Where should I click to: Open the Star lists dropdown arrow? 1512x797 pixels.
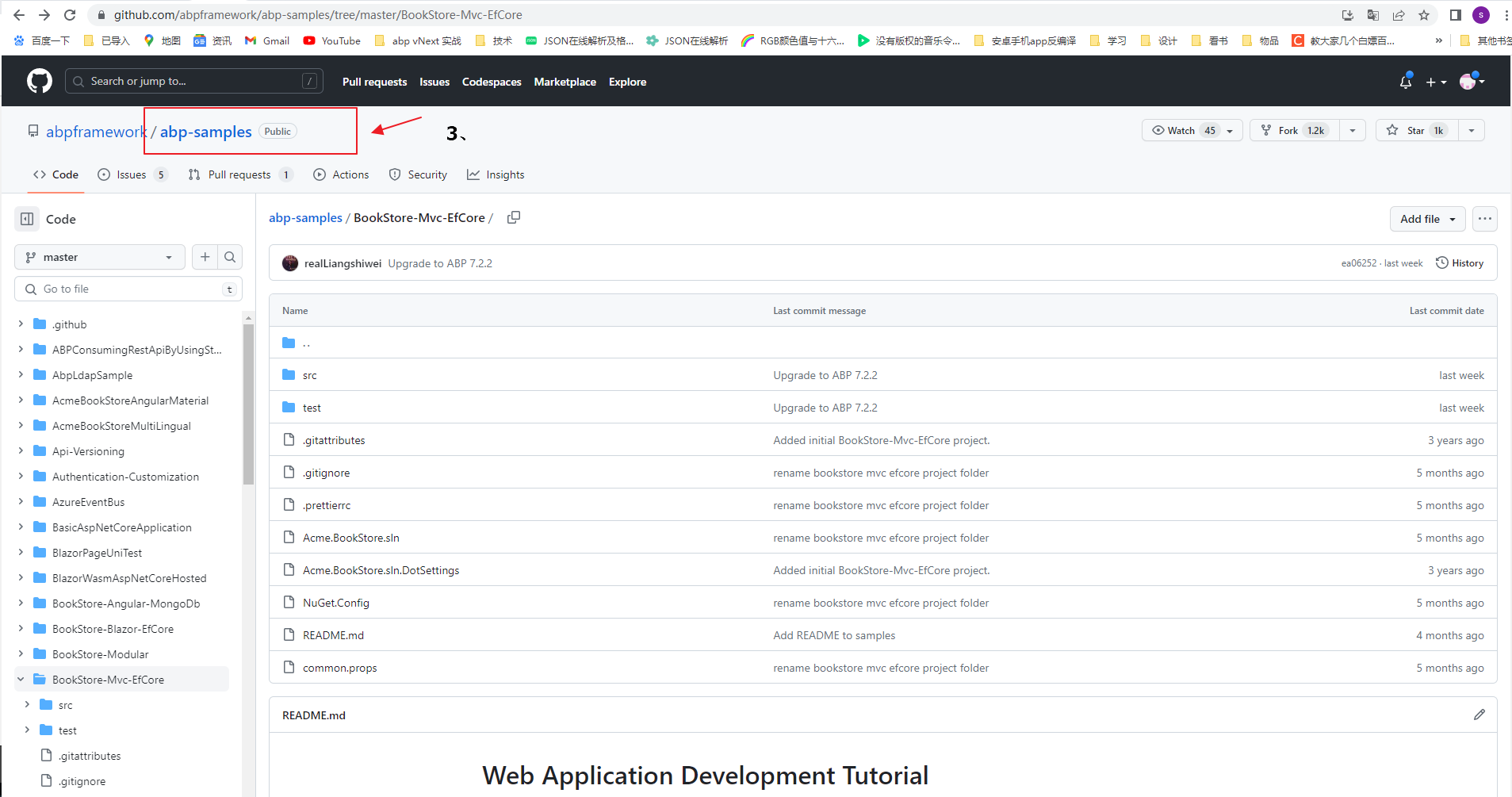[x=1472, y=131]
